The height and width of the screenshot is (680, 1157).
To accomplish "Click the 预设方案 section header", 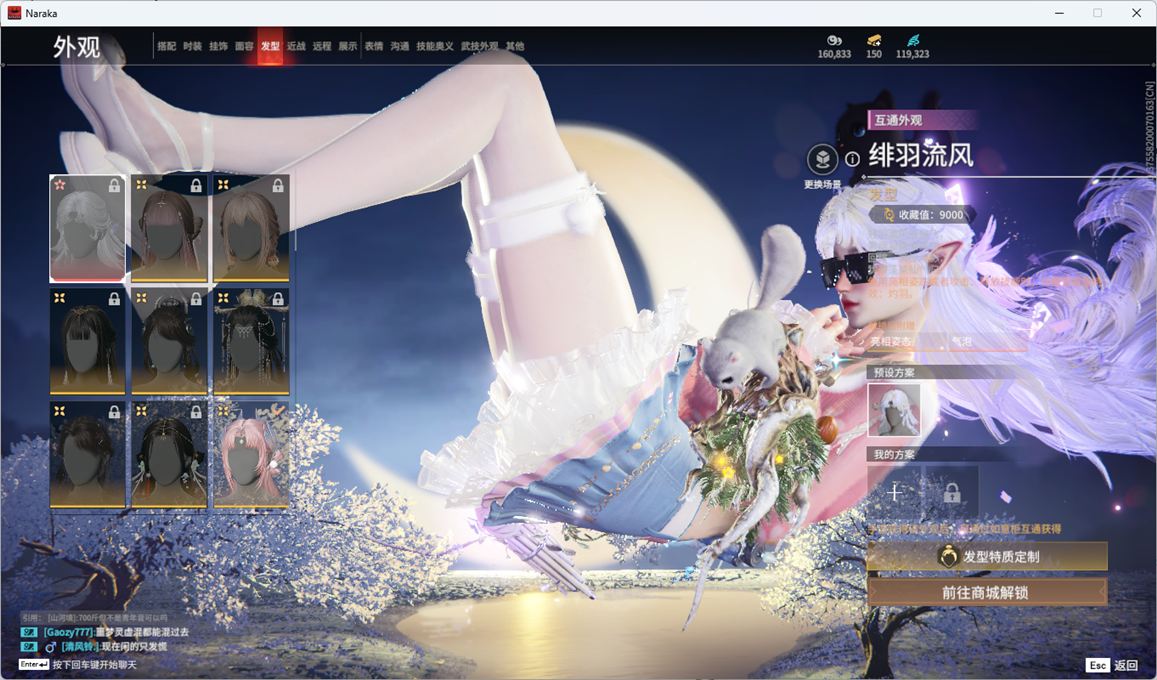I will pyautogui.click(x=894, y=372).
